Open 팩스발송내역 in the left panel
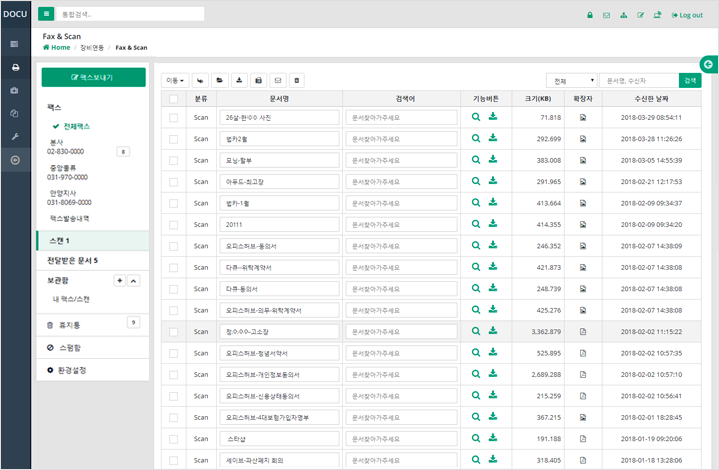The height and width of the screenshot is (470, 719). 70,219
